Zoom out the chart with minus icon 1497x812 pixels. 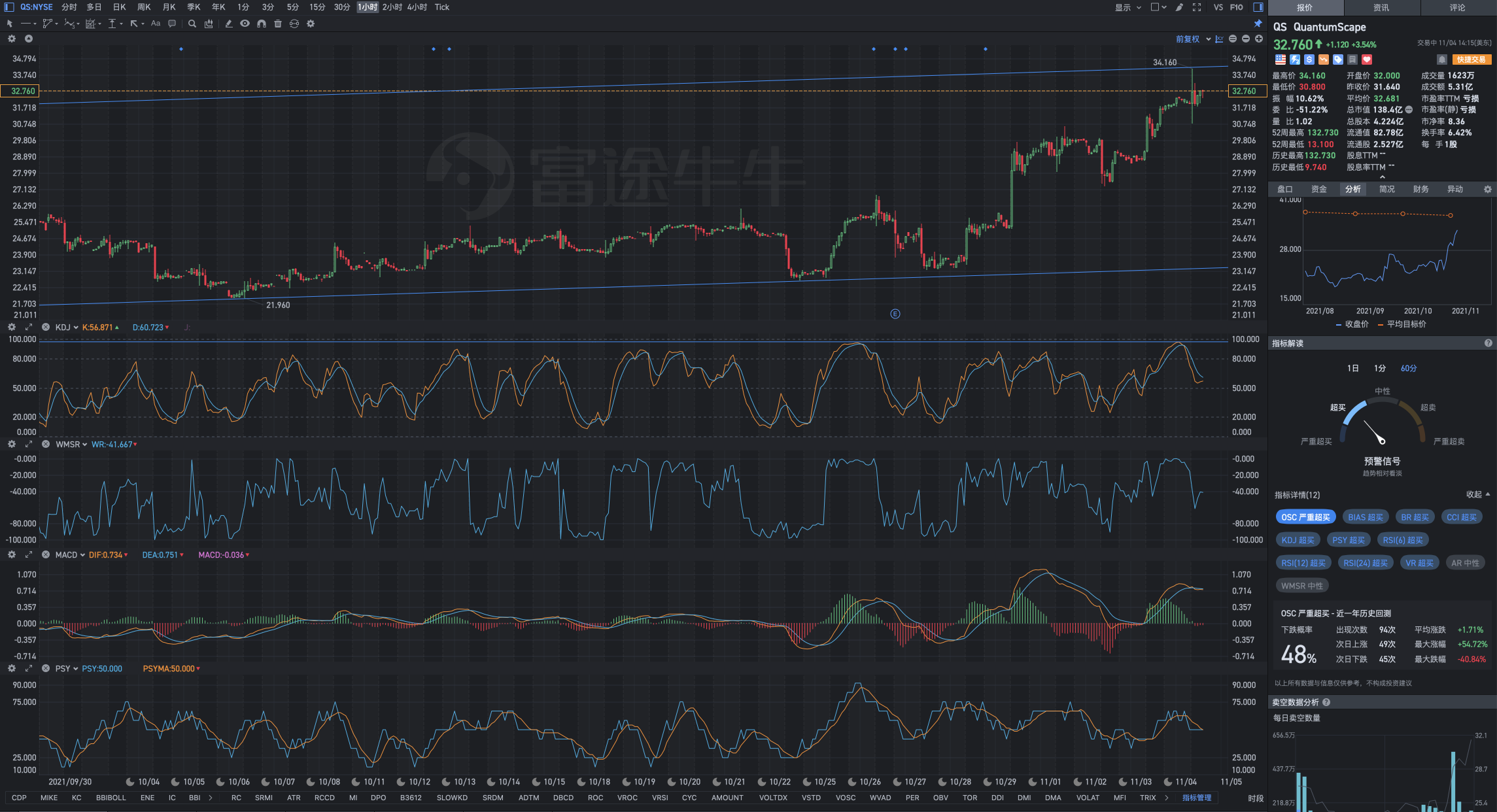1246,39
